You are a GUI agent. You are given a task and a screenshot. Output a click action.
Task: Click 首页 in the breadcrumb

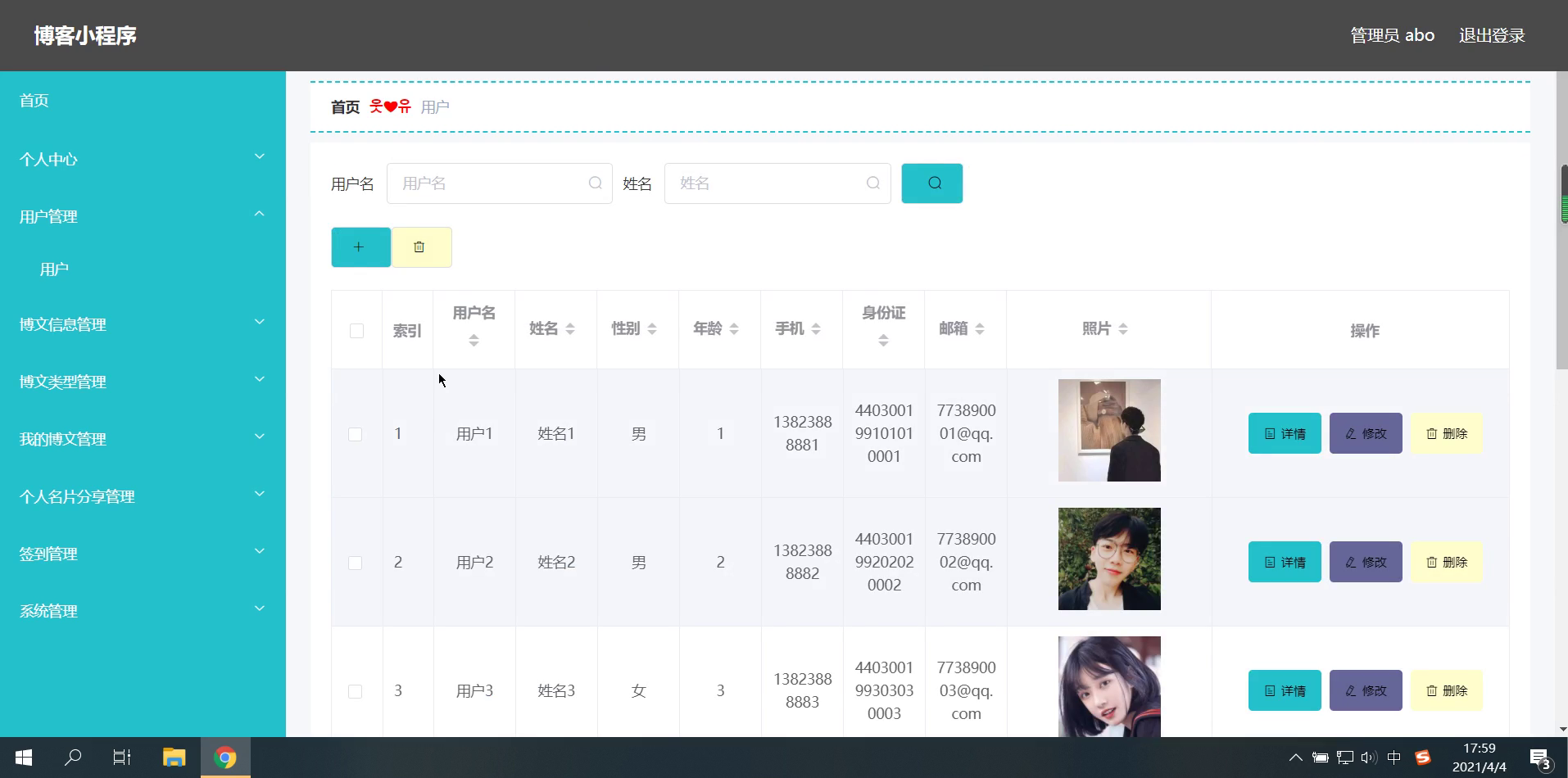[345, 107]
